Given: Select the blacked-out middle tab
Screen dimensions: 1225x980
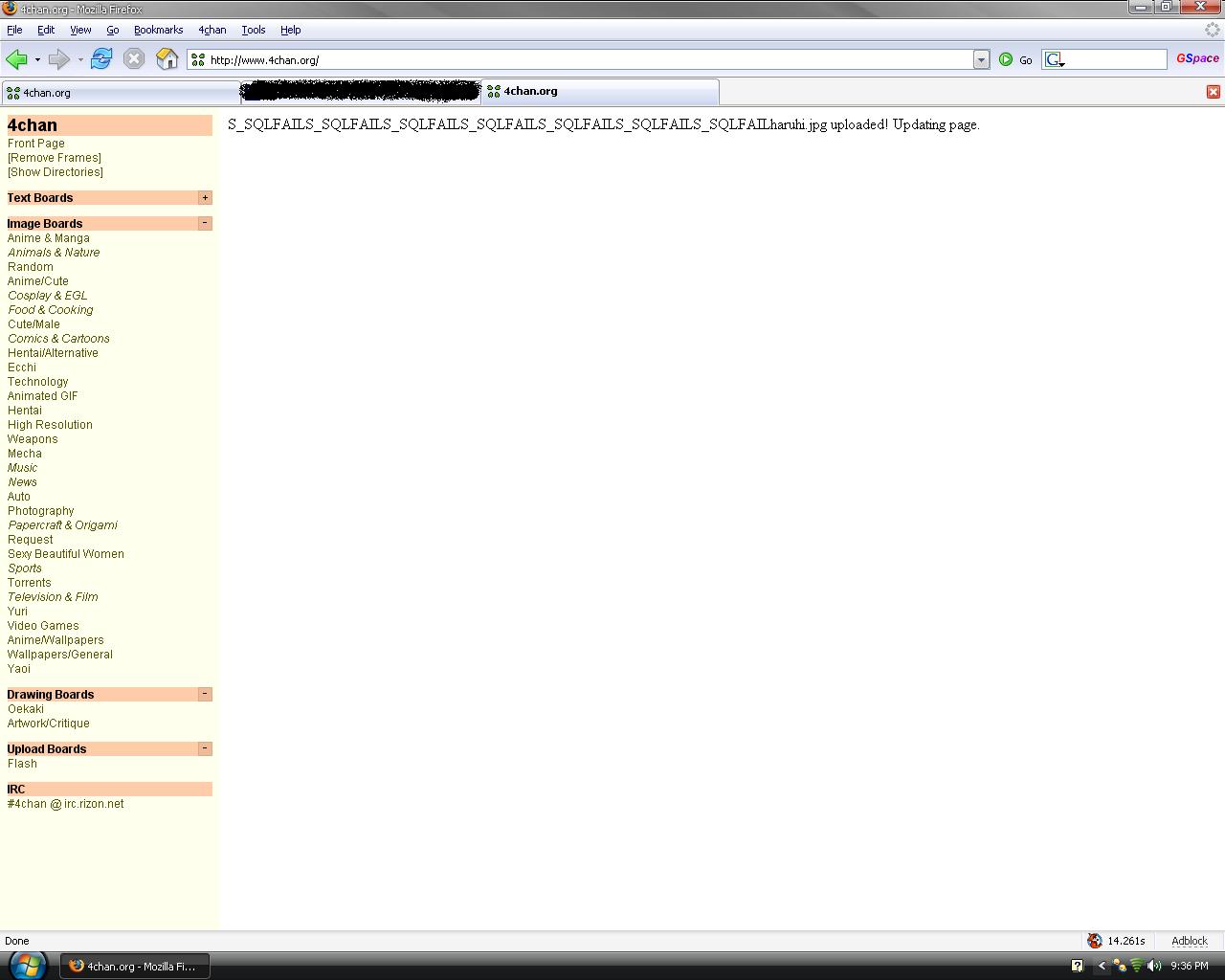Looking at the screenshot, I should pos(360,93).
